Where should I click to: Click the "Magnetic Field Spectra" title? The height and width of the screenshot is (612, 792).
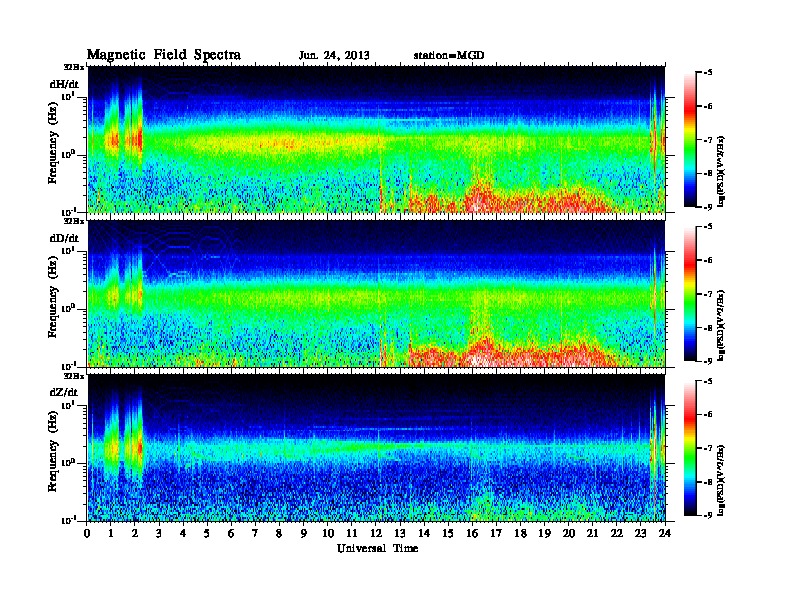[163, 55]
